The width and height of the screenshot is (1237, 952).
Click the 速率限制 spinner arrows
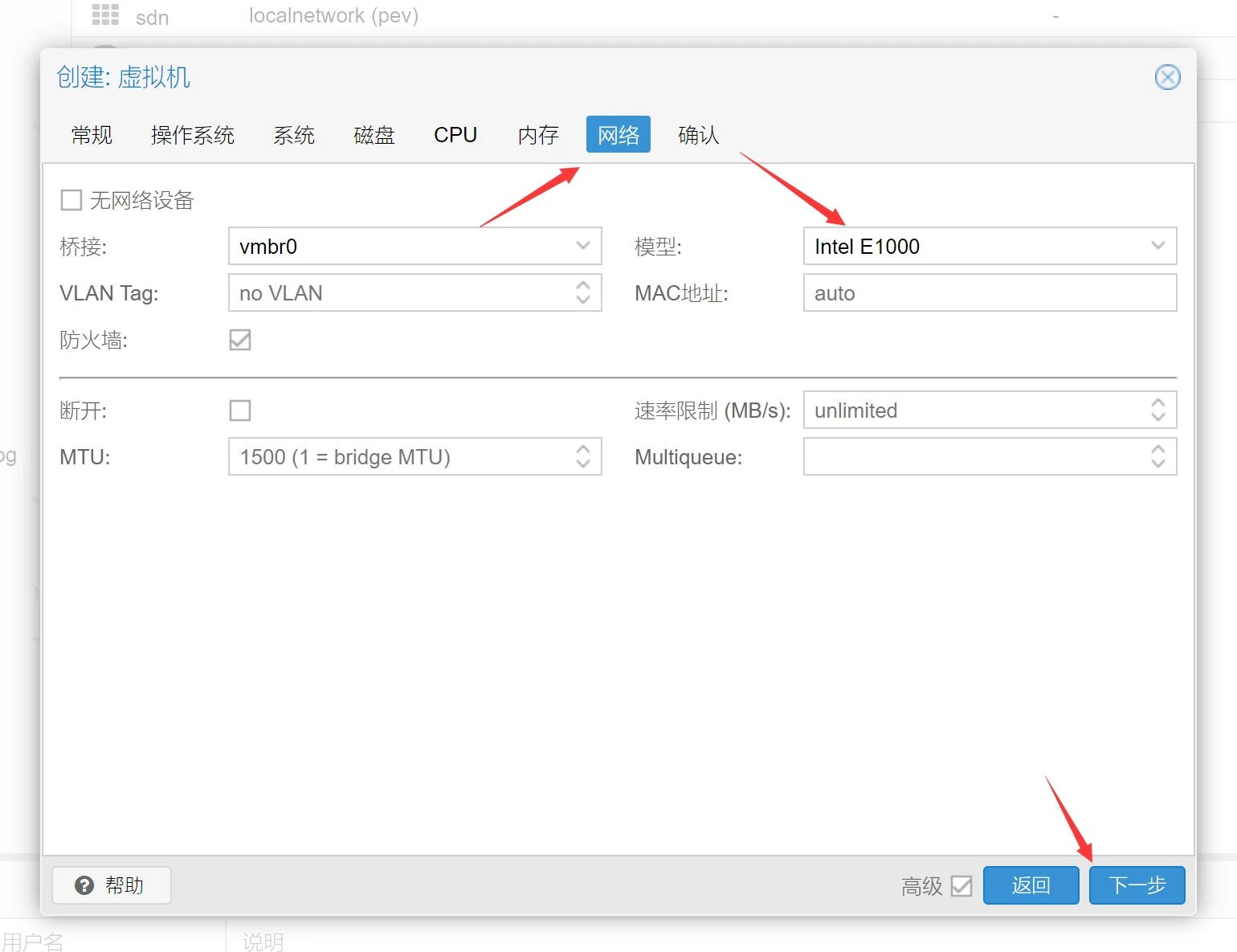coord(1158,410)
